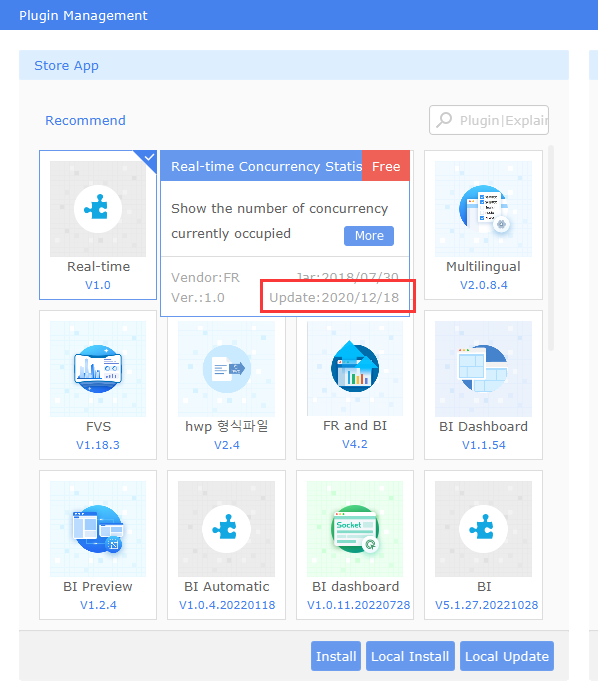Select the FVS plugin icon
The width and height of the screenshot is (598, 685).
pos(98,369)
